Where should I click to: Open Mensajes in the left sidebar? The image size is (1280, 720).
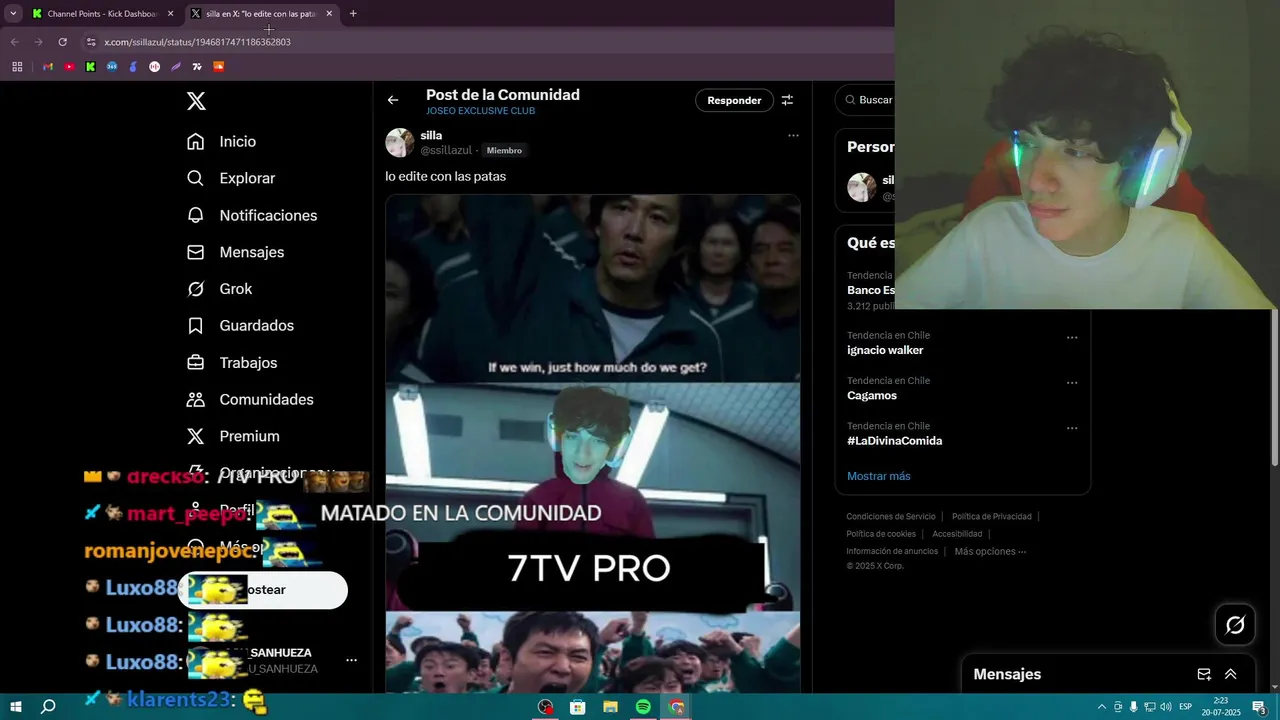[235, 252]
